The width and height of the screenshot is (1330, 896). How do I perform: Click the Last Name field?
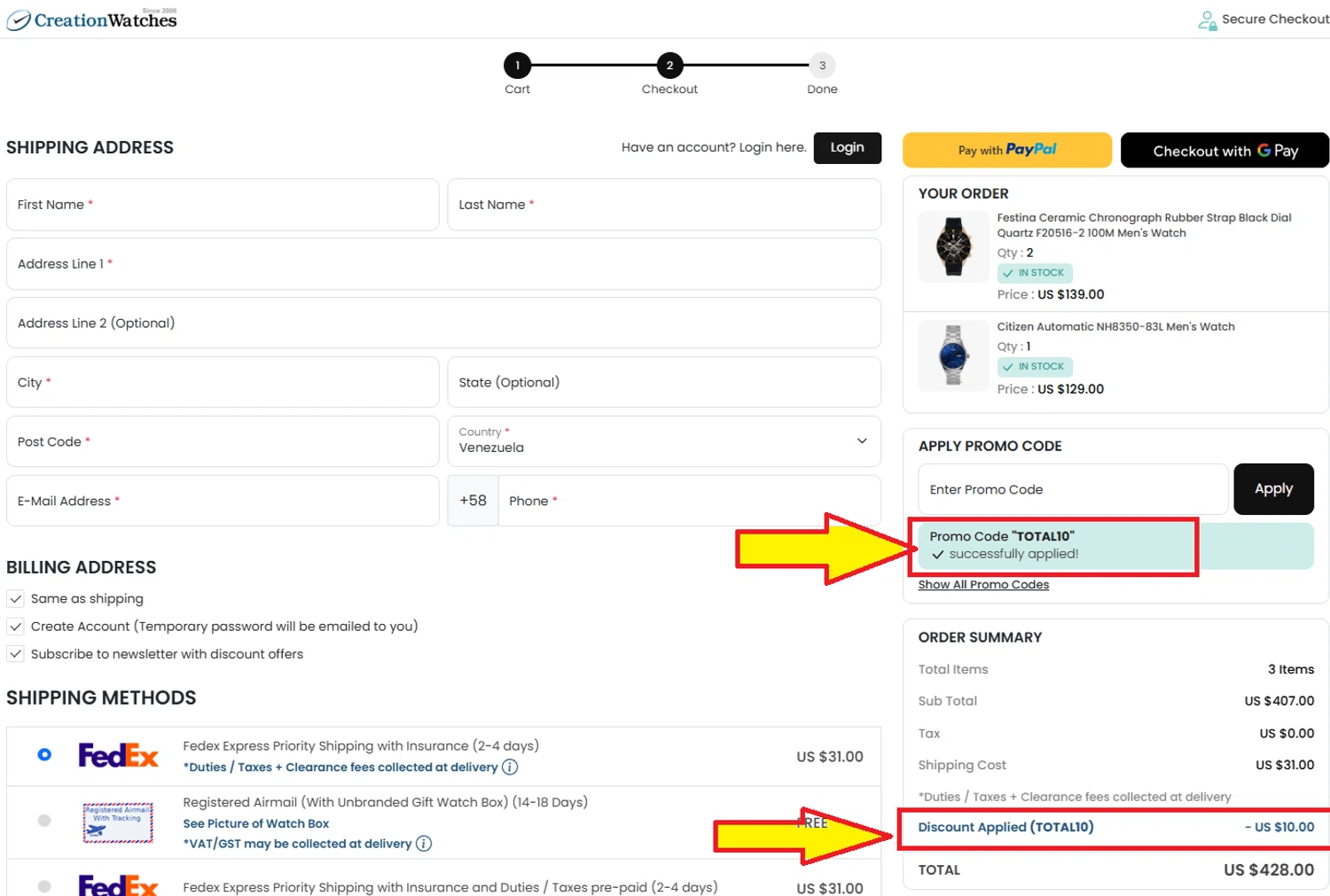pos(664,205)
